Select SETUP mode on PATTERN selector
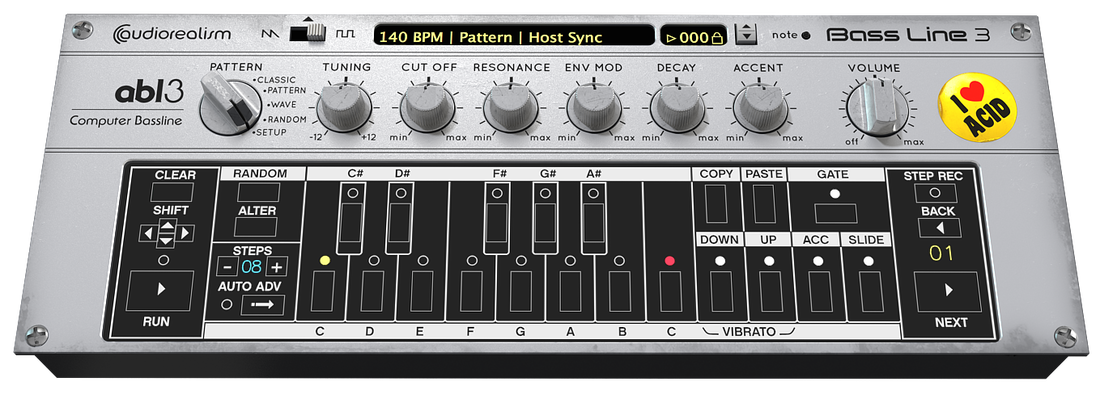This screenshot has width=1100, height=394. 270,133
